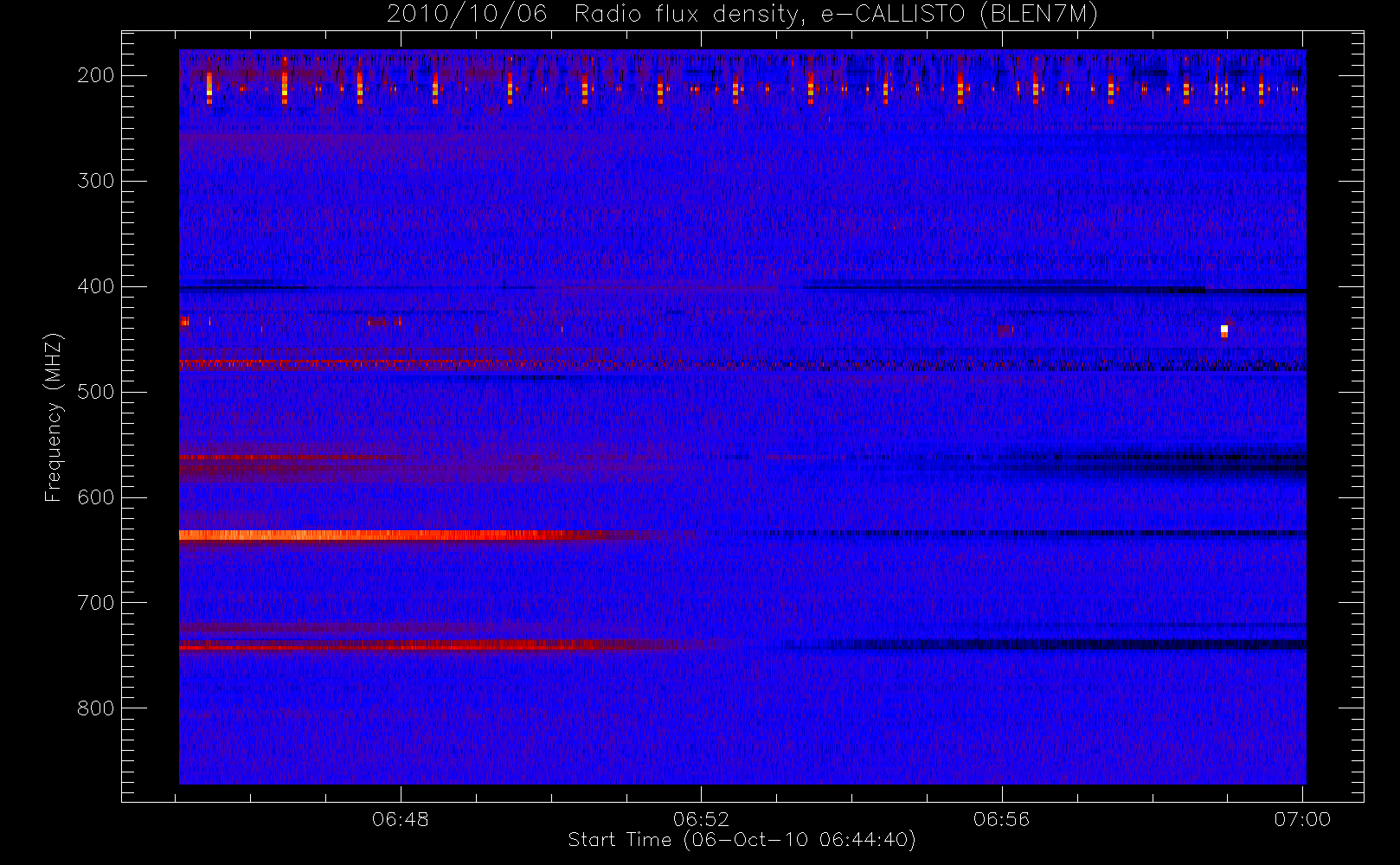Click the bright white spot near 440 MHz

pos(1224,330)
